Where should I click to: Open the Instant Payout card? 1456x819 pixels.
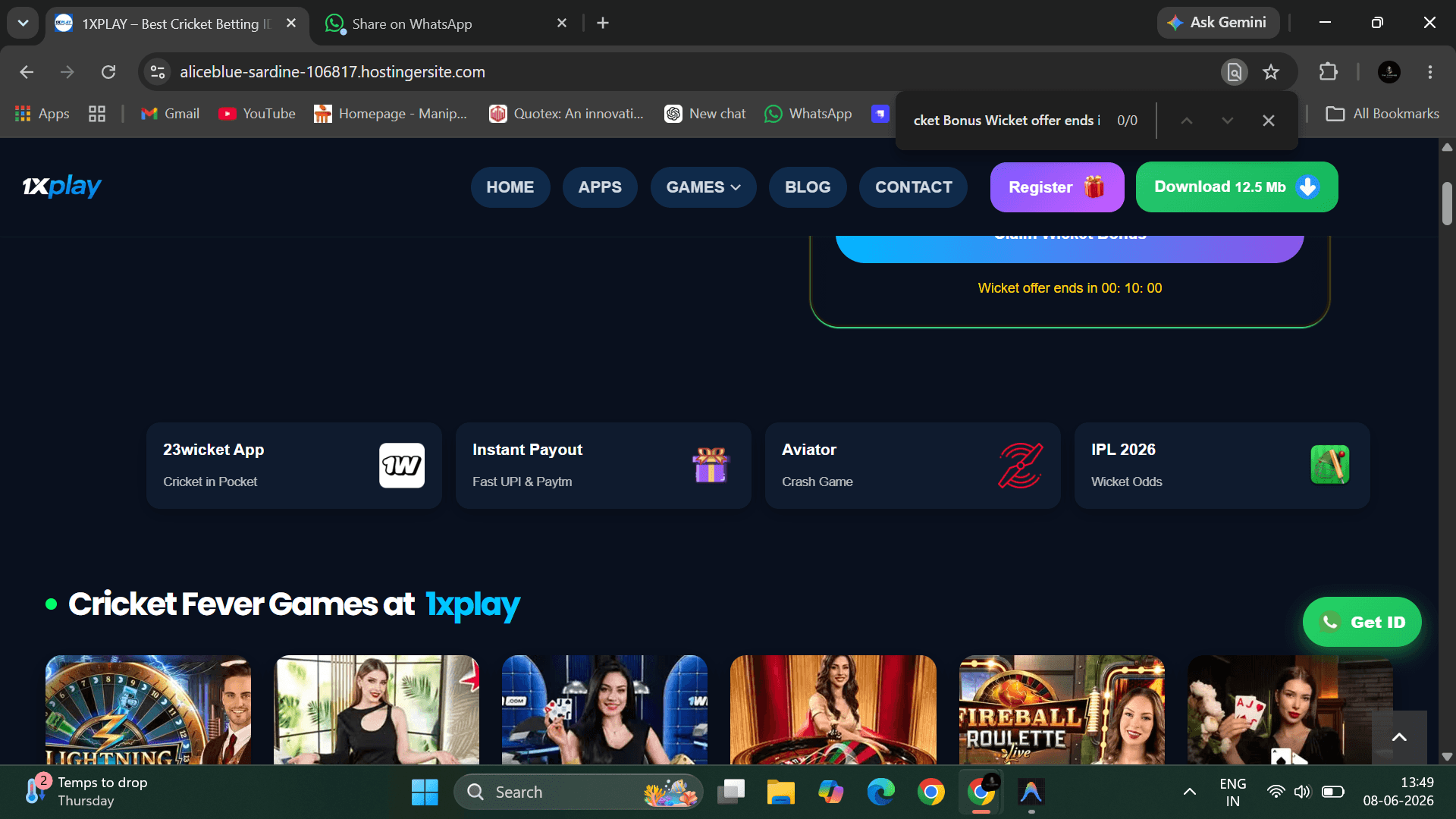coord(604,466)
